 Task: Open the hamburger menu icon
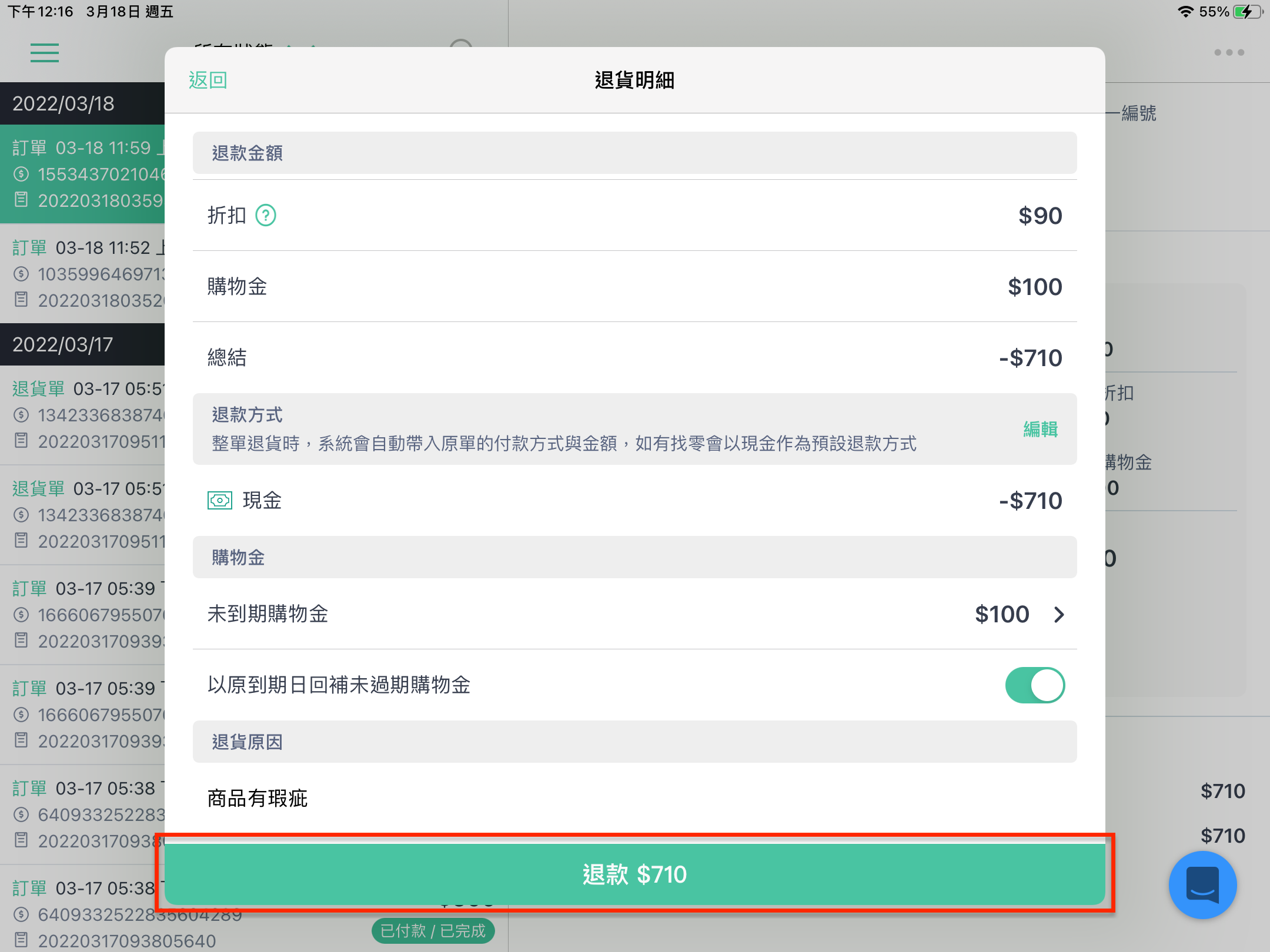click(45, 53)
